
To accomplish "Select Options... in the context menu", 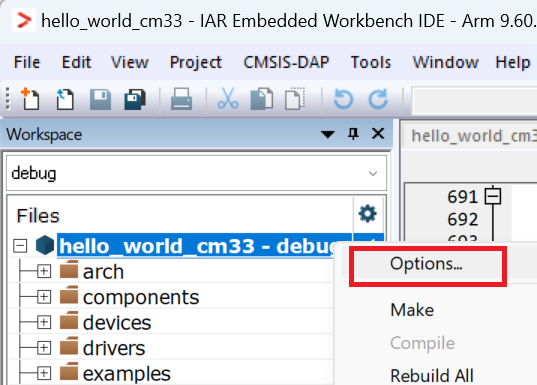I will coord(426,264).
